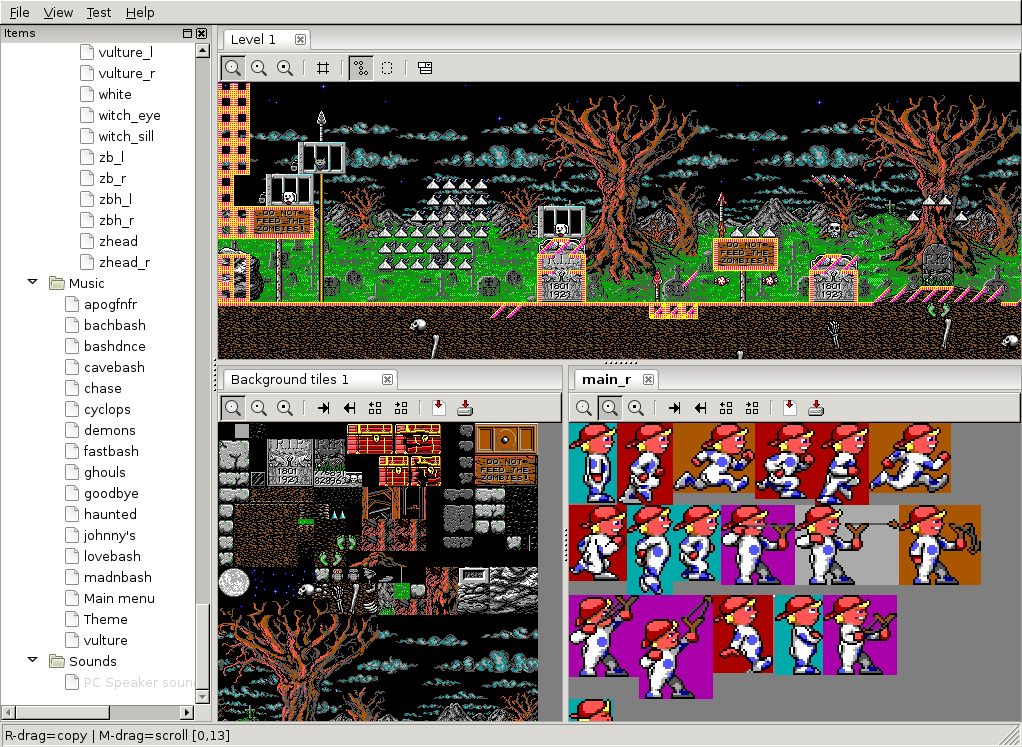Open the View menu
Viewport: 1022px width, 747px height.
[58, 12]
